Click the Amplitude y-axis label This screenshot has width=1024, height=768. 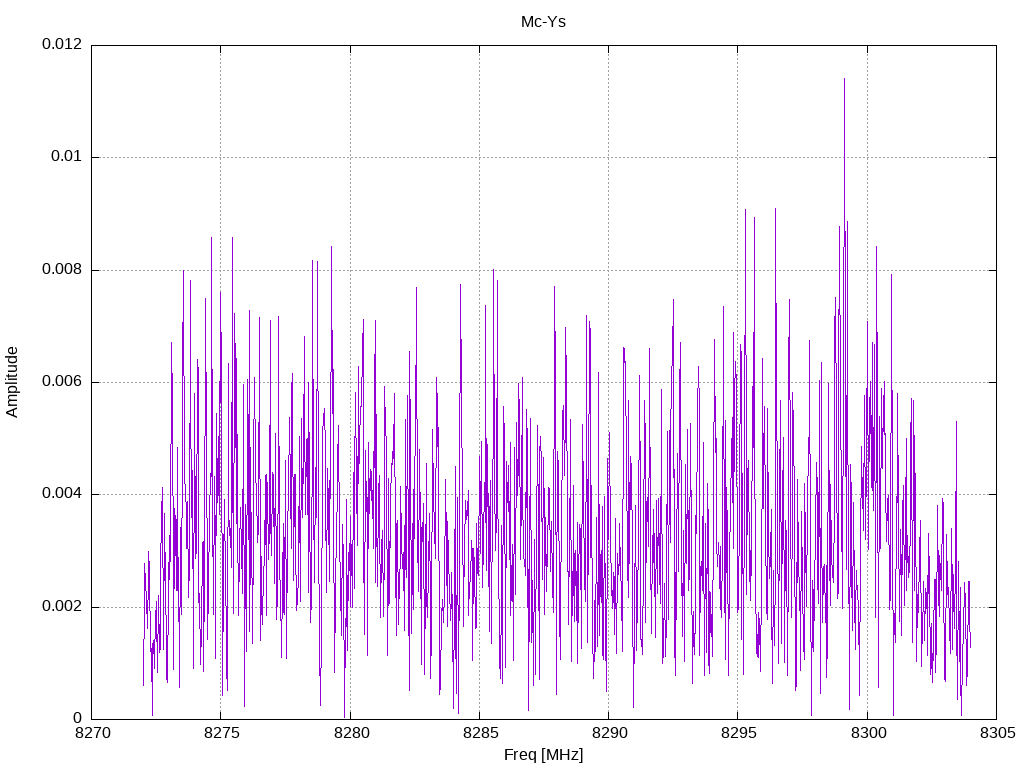coord(12,382)
